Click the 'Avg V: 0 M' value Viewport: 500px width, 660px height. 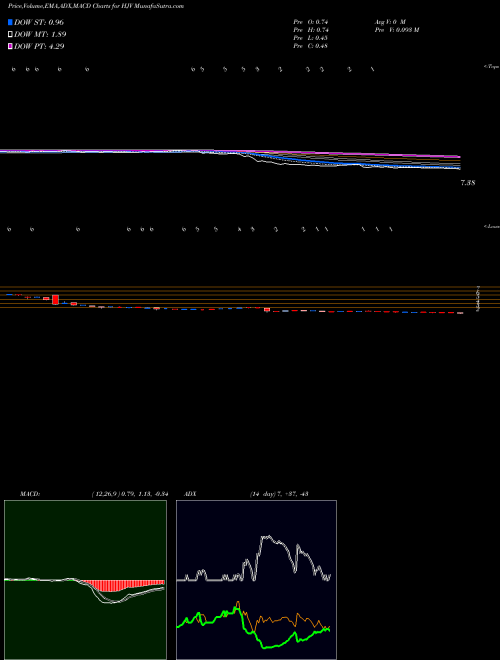(x=391, y=21)
